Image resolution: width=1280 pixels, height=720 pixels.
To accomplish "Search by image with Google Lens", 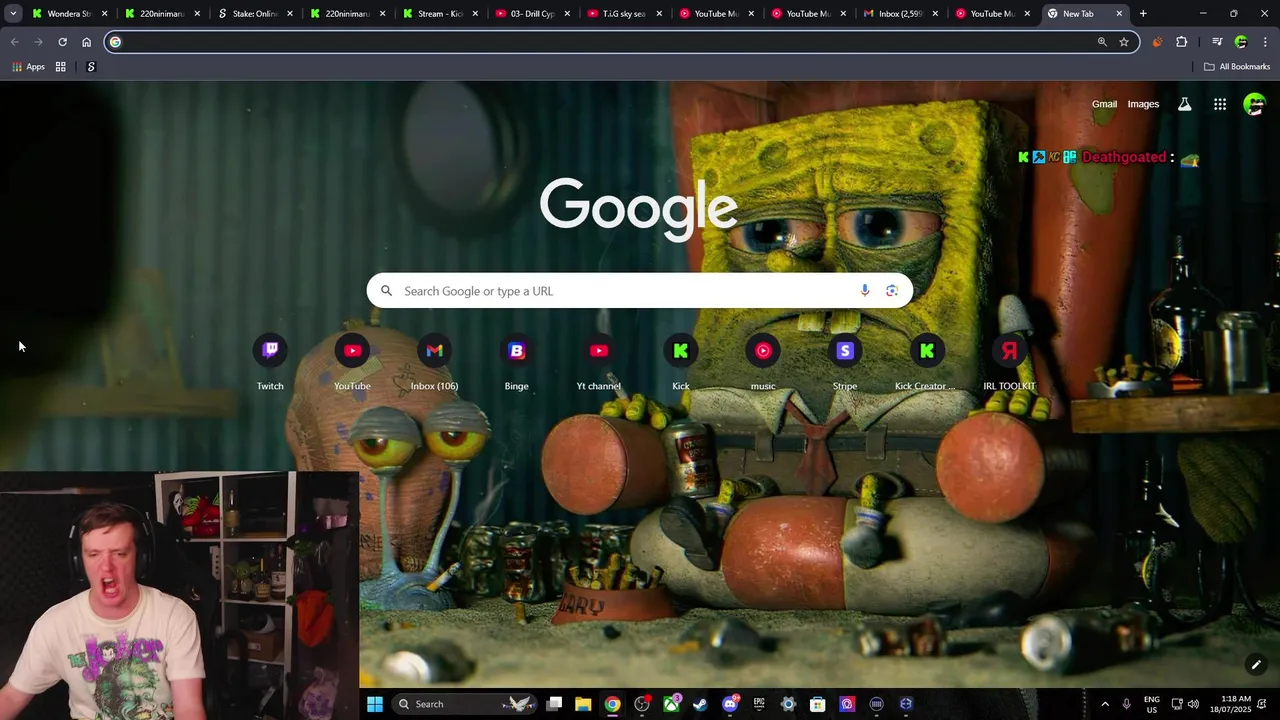I will point(892,291).
